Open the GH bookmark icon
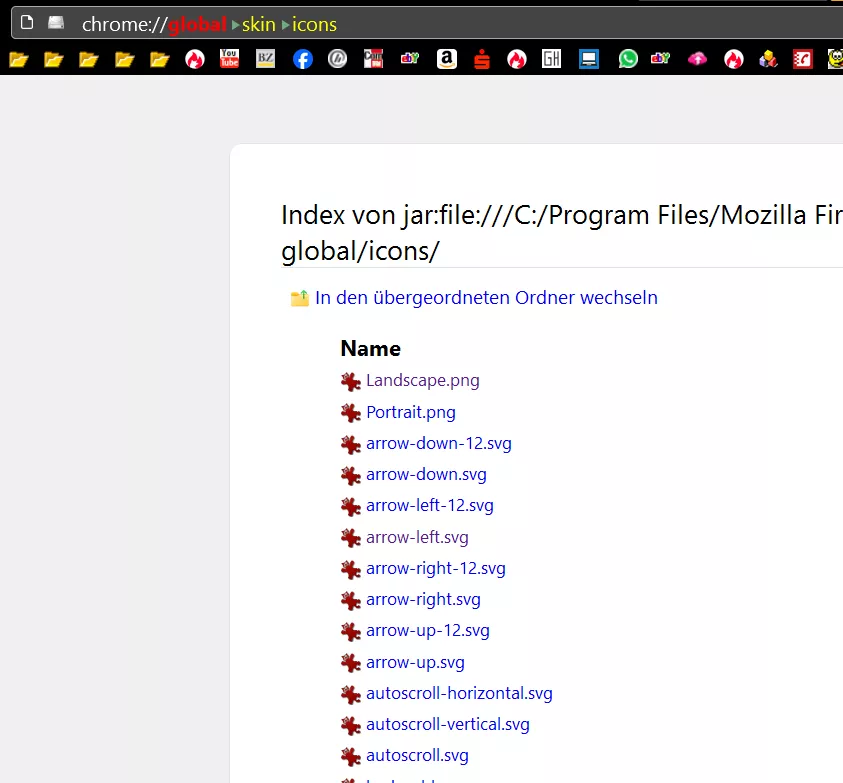 pyautogui.click(x=552, y=59)
